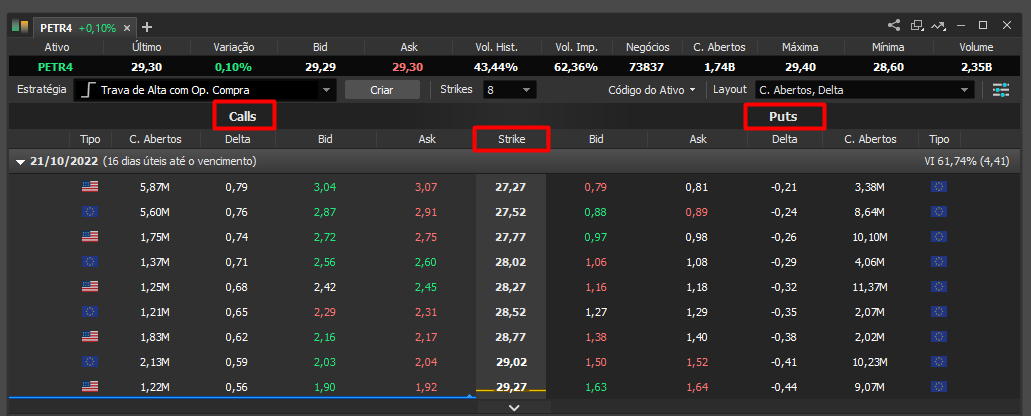Viewport: 1031px width, 416px height.
Task: Add a new tab with plus icon
Action: (147, 28)
